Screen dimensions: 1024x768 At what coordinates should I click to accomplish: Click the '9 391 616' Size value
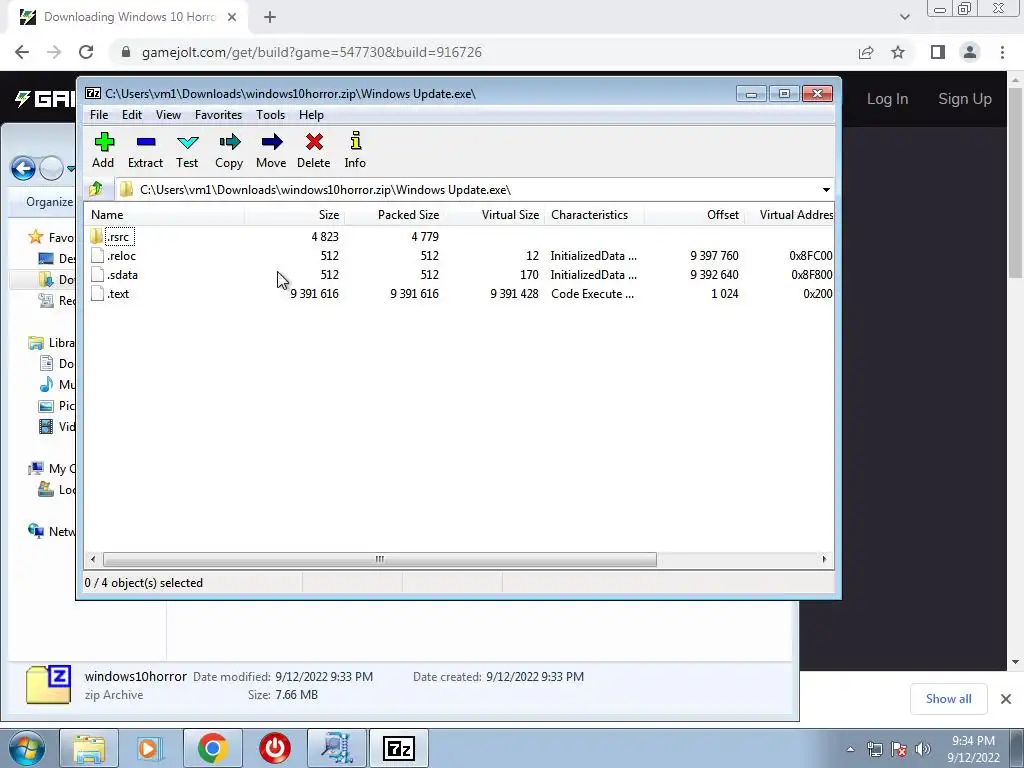tap(314, 294)
